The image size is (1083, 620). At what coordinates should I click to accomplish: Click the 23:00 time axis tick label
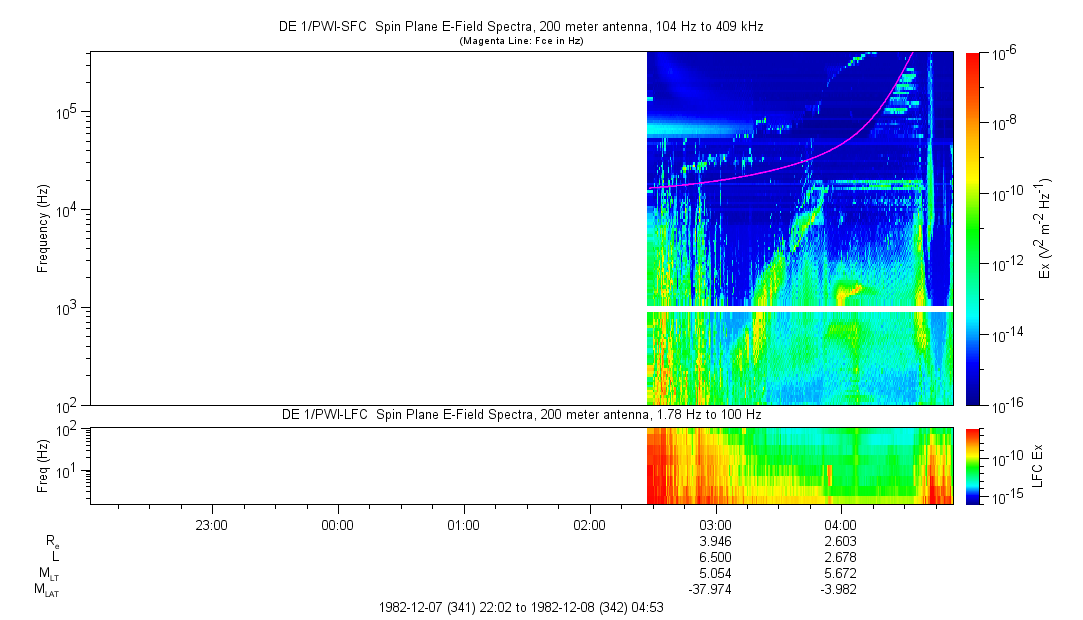(x=212, y=525)
